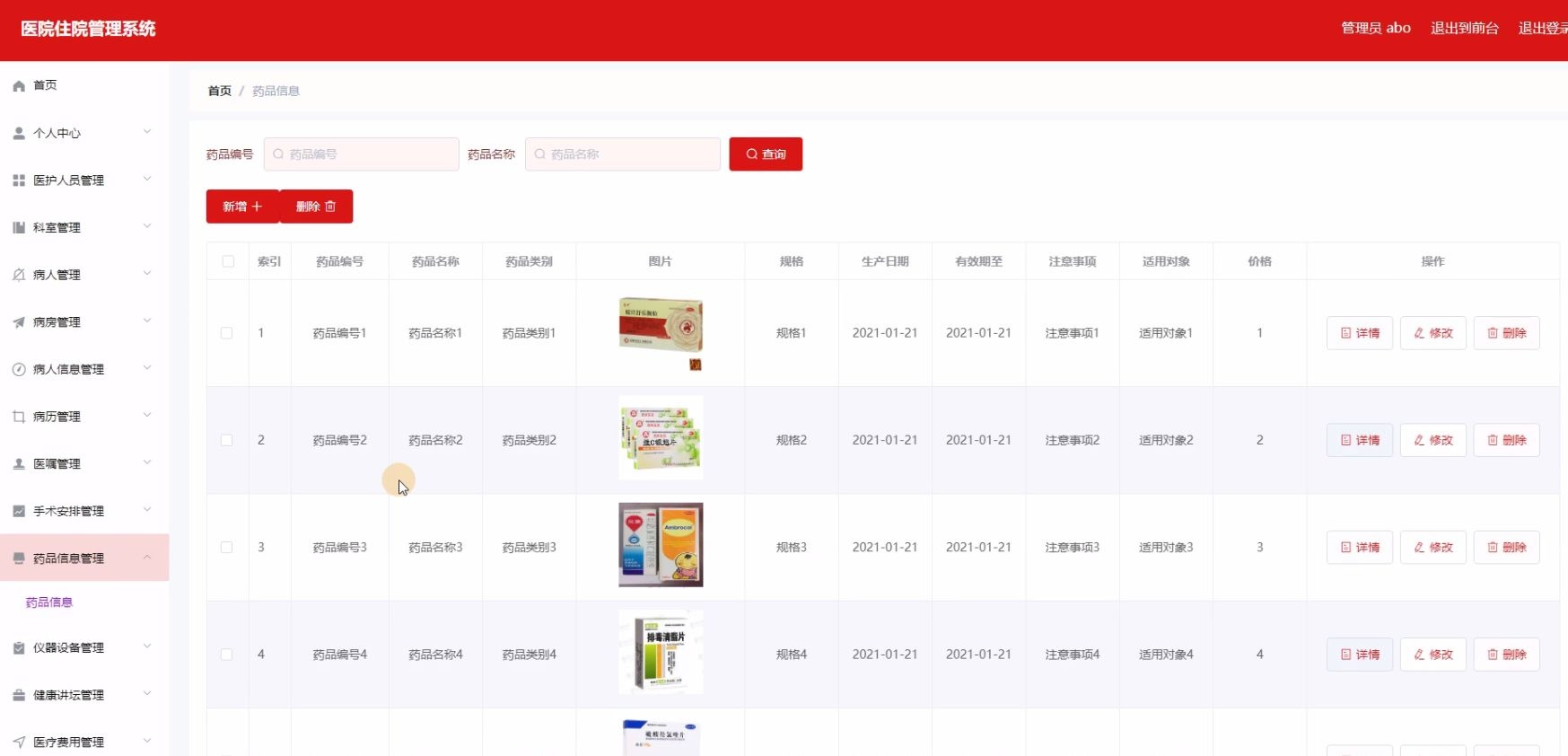
Task: Click the 医护人员管理 grid icon
Action: tap(19, 180)
